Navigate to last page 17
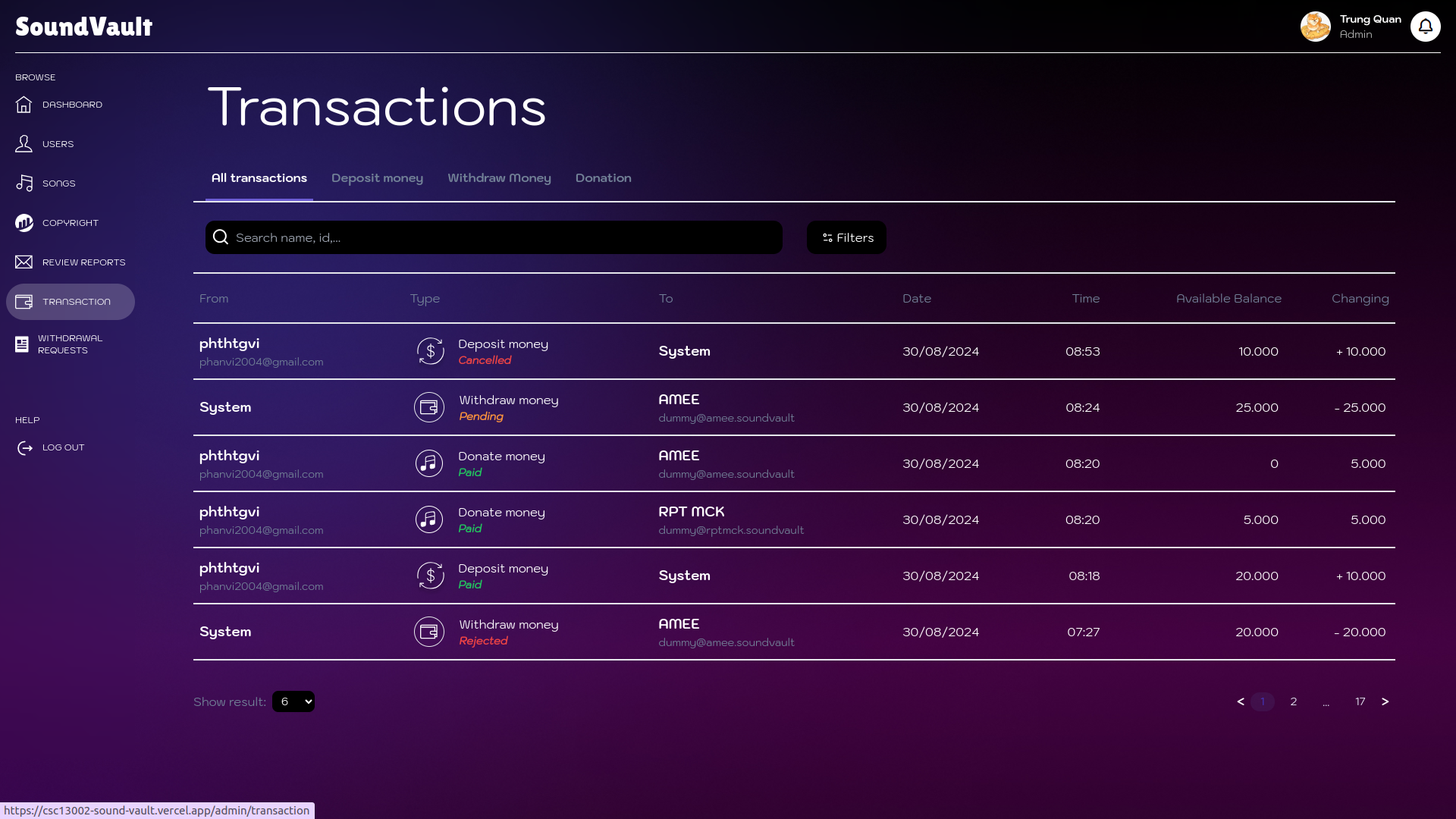The width and height of the screenshot is (1456, 819). coord(1360,701)
